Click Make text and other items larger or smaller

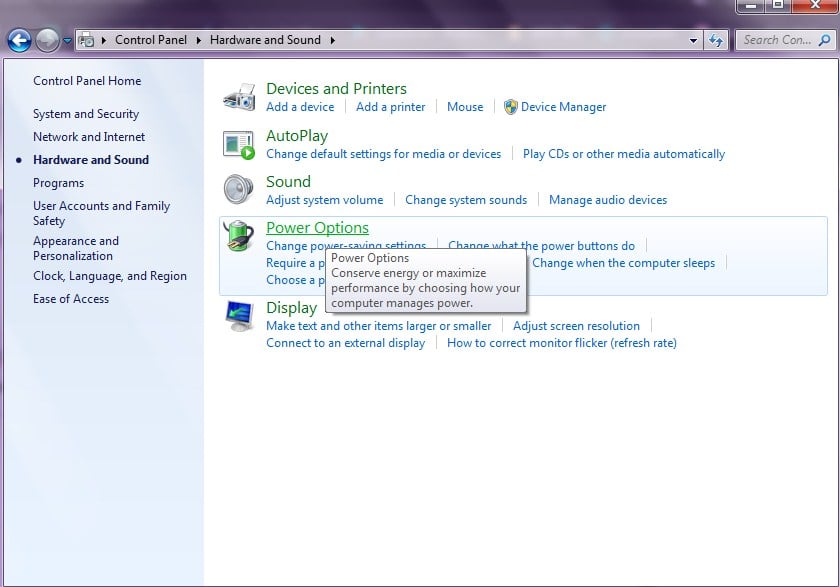point(379,326)
